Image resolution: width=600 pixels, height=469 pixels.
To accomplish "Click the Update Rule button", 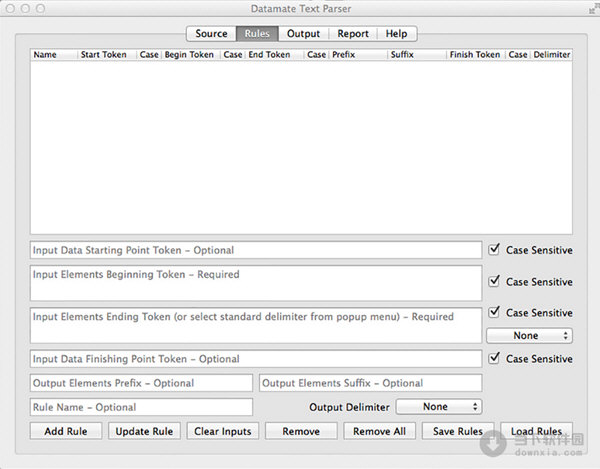I will point(144,431).
